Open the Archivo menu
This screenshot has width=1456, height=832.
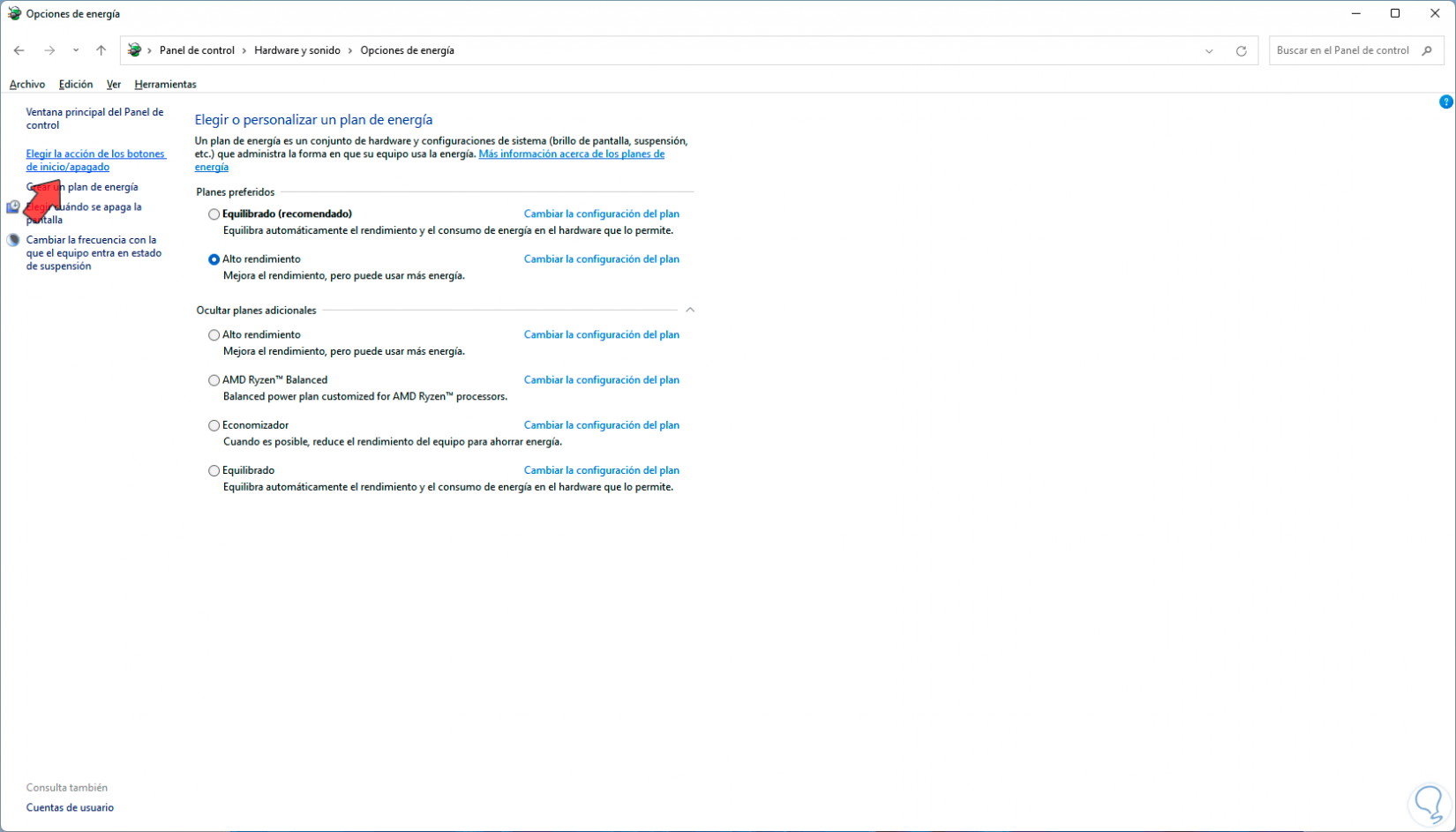click(x=27, y=85)
